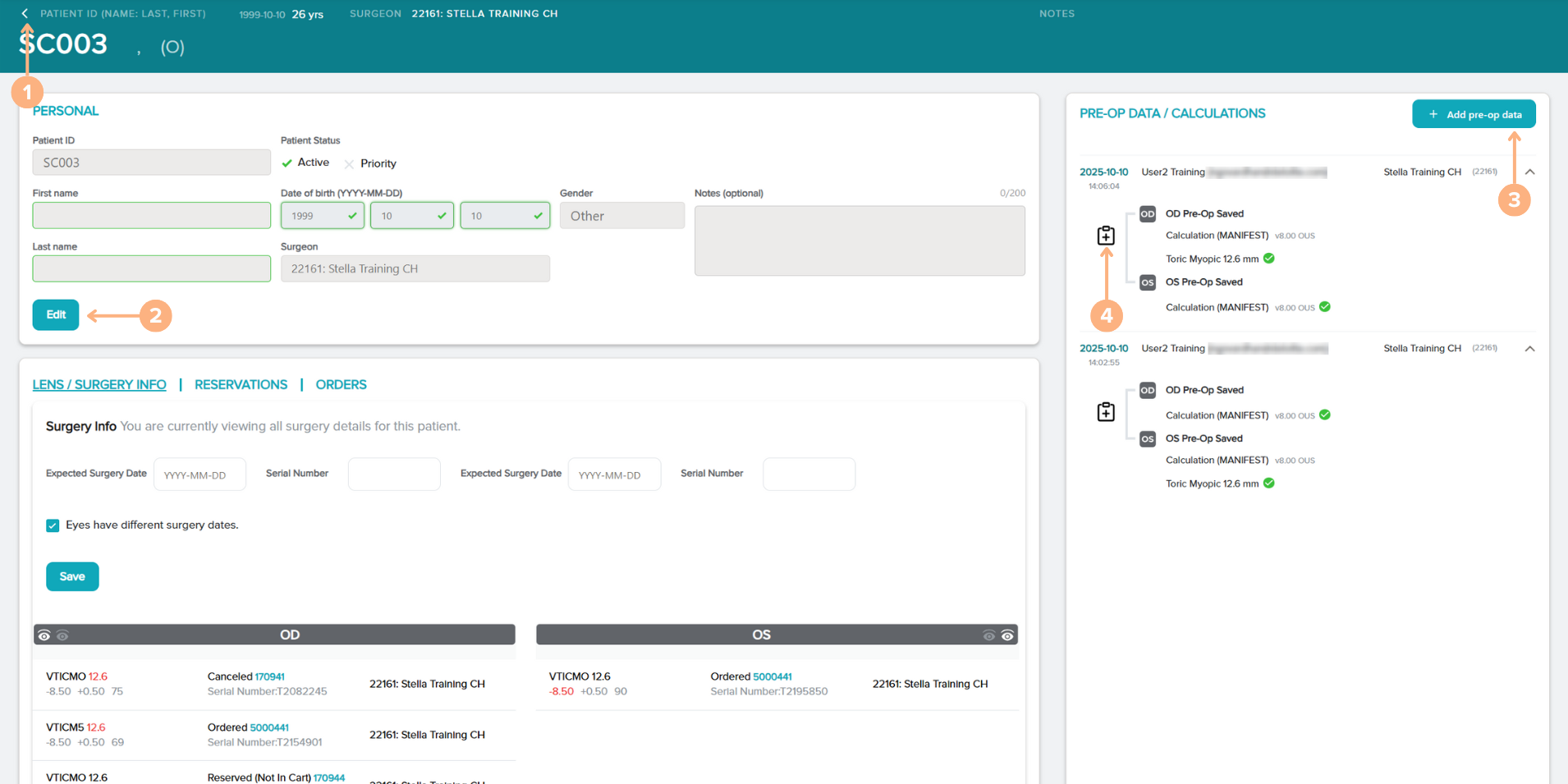Switch to the Reservations tab
This screenshot has height=784, width=1568.
click(x=241, y=385)
